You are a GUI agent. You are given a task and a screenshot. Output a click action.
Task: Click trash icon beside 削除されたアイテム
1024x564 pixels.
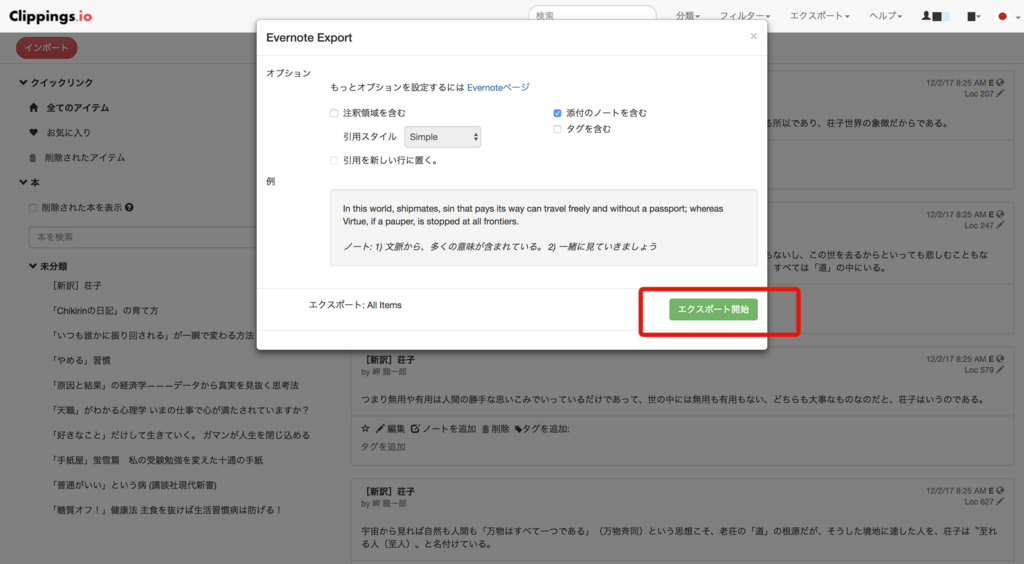(33, 158)
